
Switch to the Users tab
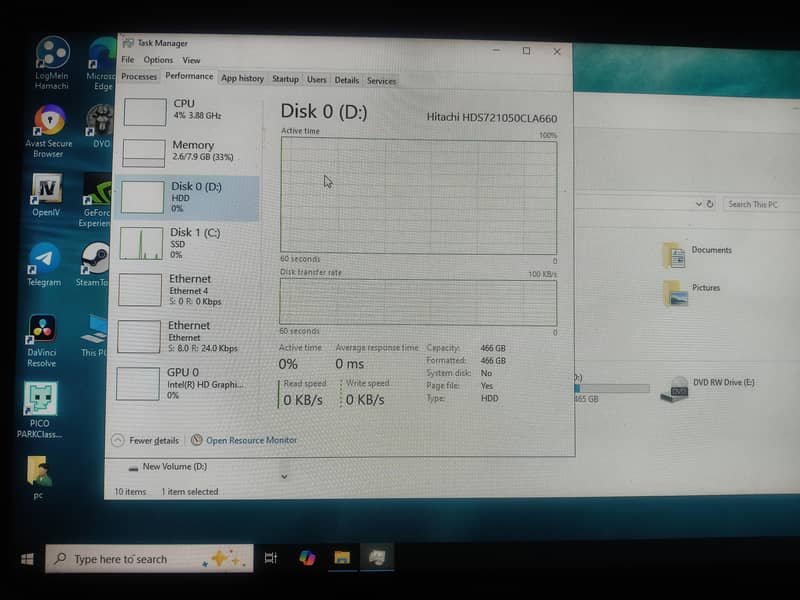pos(316,80)
